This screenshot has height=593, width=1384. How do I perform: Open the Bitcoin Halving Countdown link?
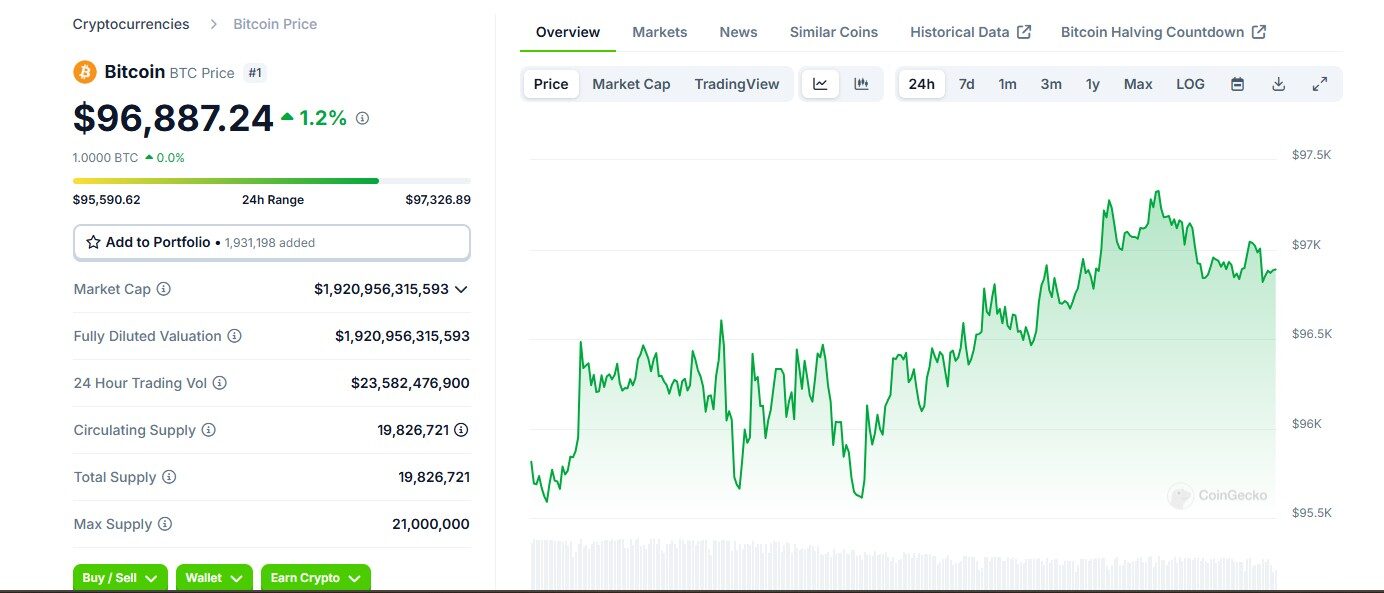pyautogui.click(x=1164, y=32)
